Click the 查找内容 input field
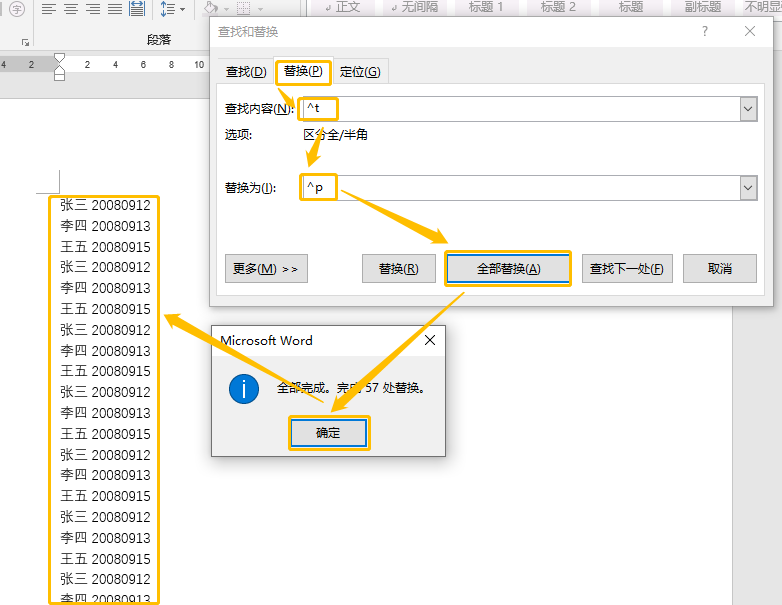This screenshot has width=782, height=605. (x=520, y=109)
